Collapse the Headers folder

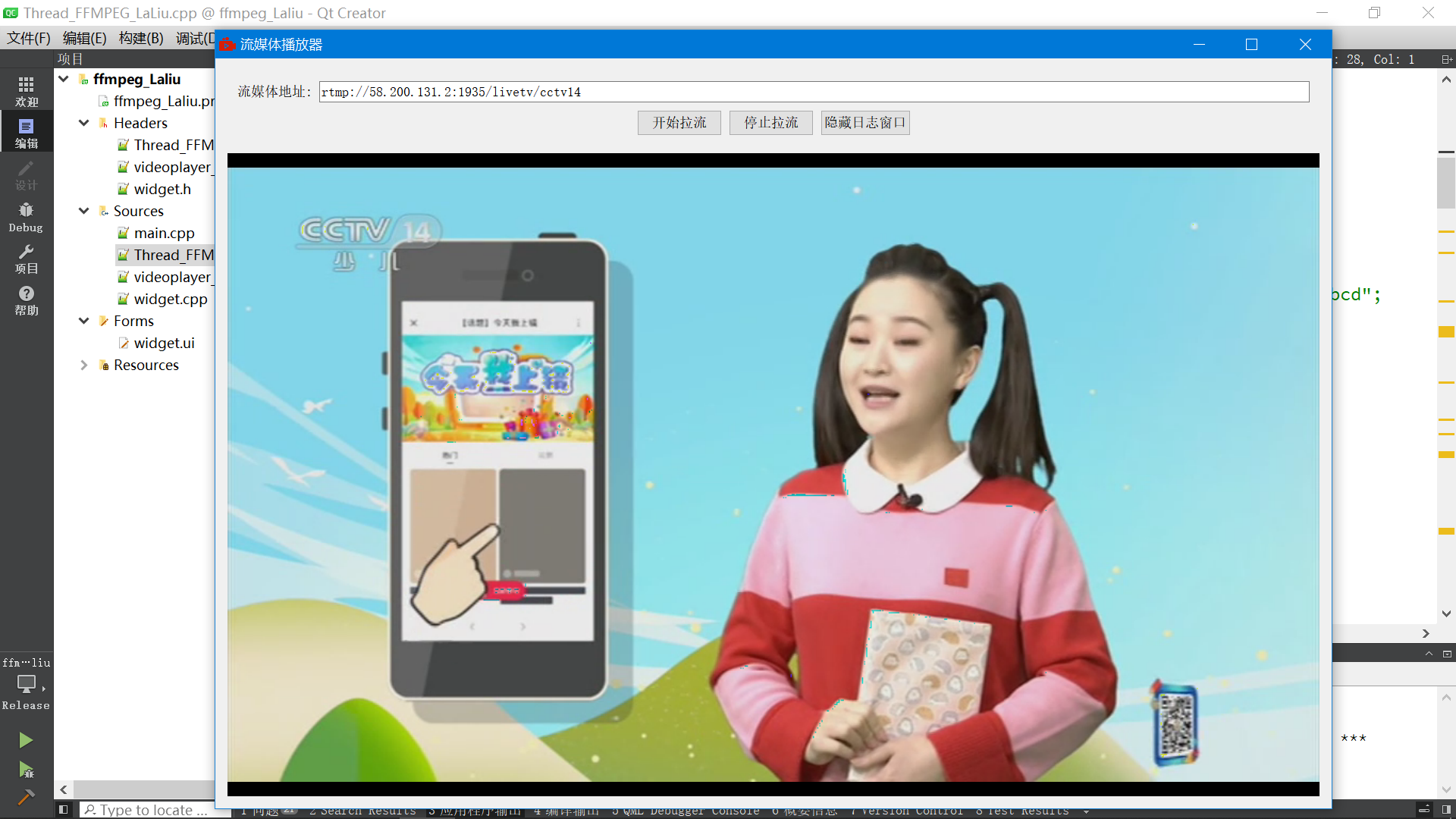[83, 123]
